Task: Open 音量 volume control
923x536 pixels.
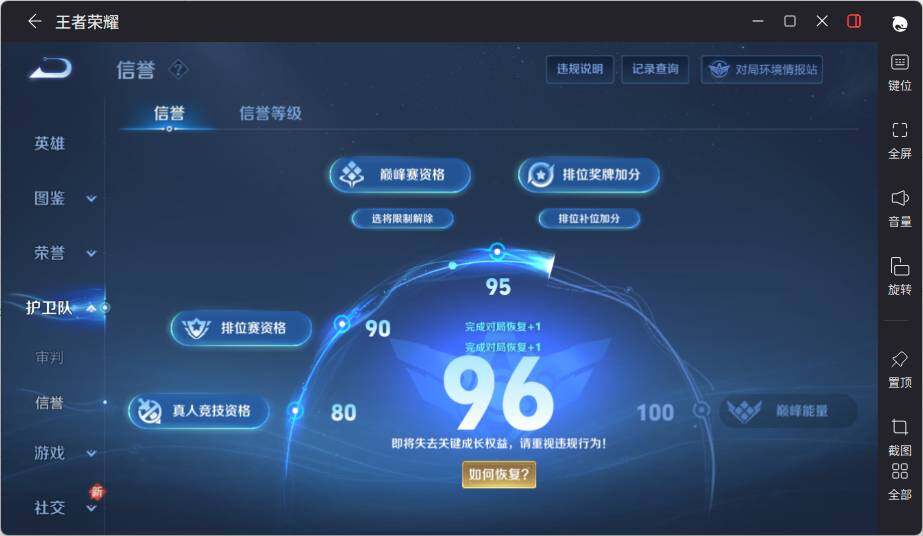Action: [x=899, y=198]
